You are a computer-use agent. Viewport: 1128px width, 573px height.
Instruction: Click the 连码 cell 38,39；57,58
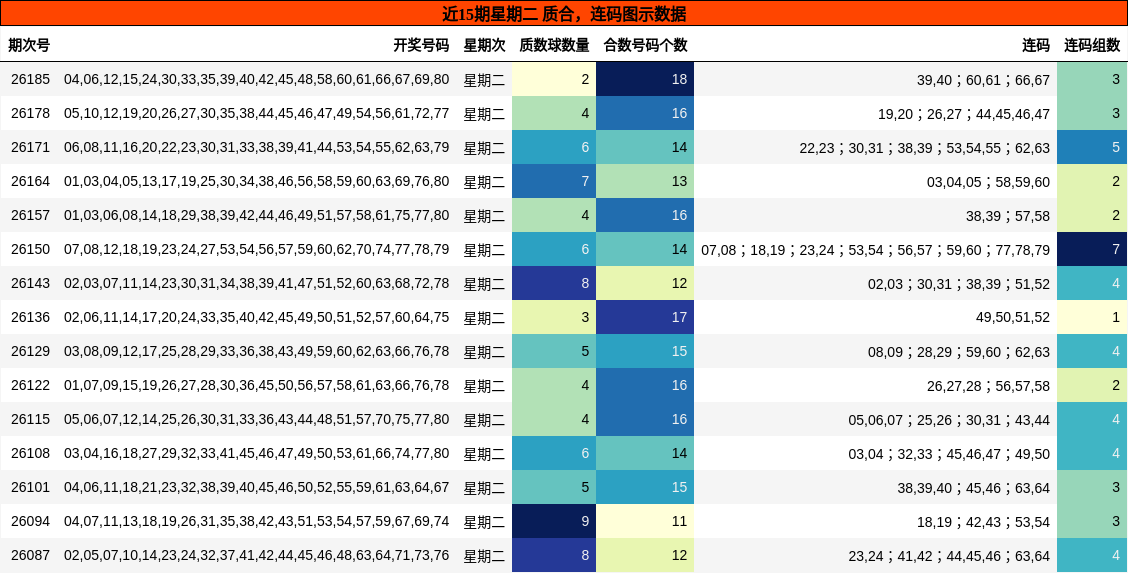[x=1007, y=216]
